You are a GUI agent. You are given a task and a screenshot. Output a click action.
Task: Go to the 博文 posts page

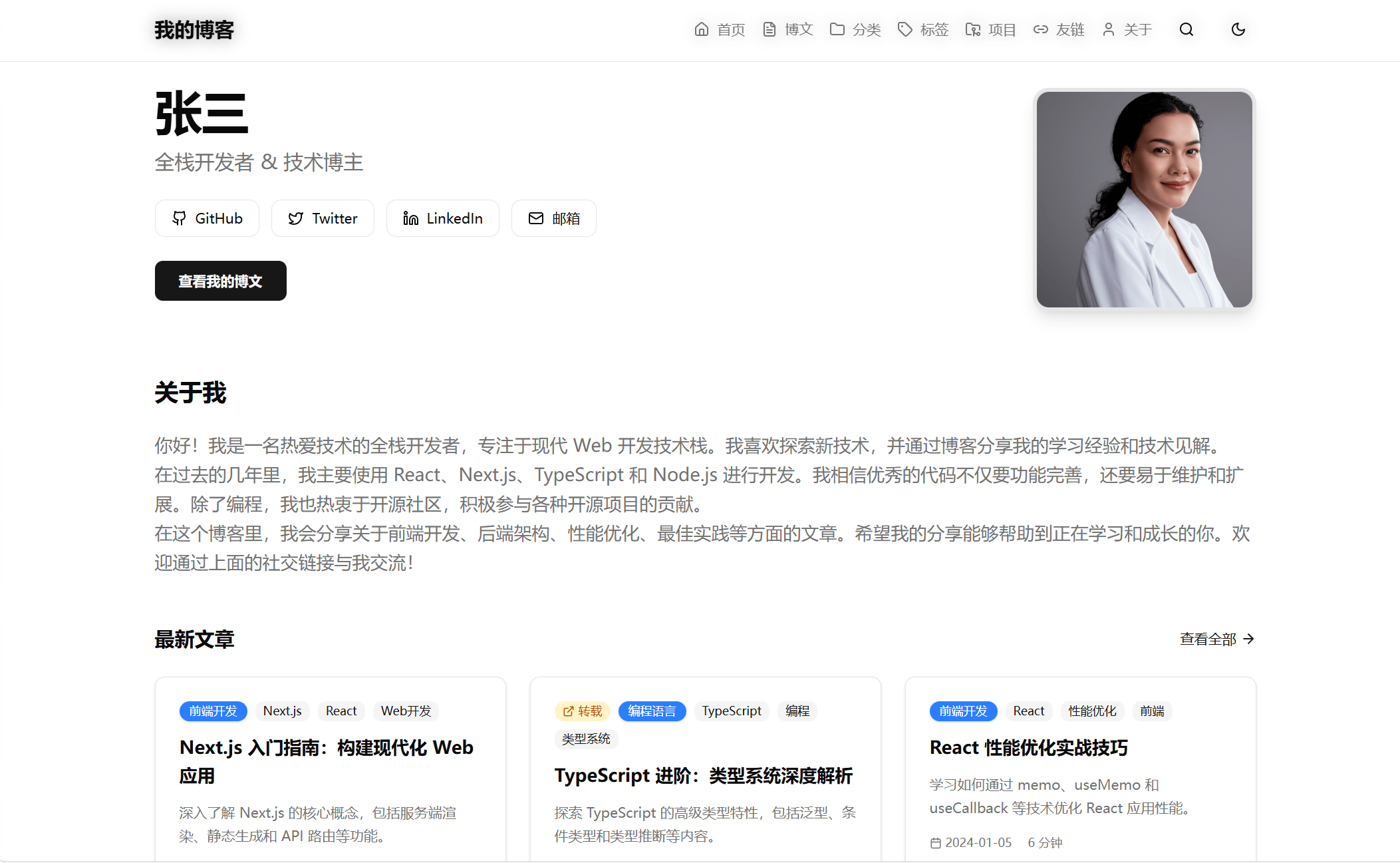pyautogui.click(x=787, y=29)
